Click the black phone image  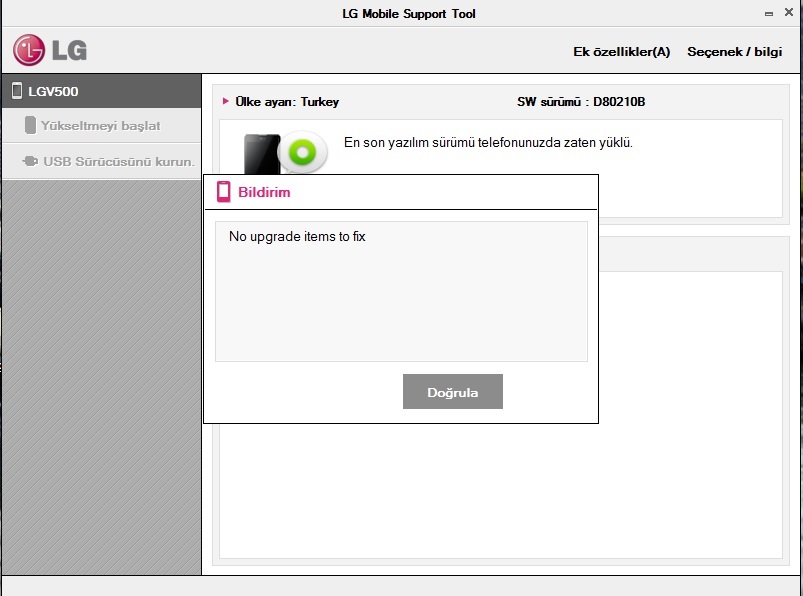pos(262,154)
